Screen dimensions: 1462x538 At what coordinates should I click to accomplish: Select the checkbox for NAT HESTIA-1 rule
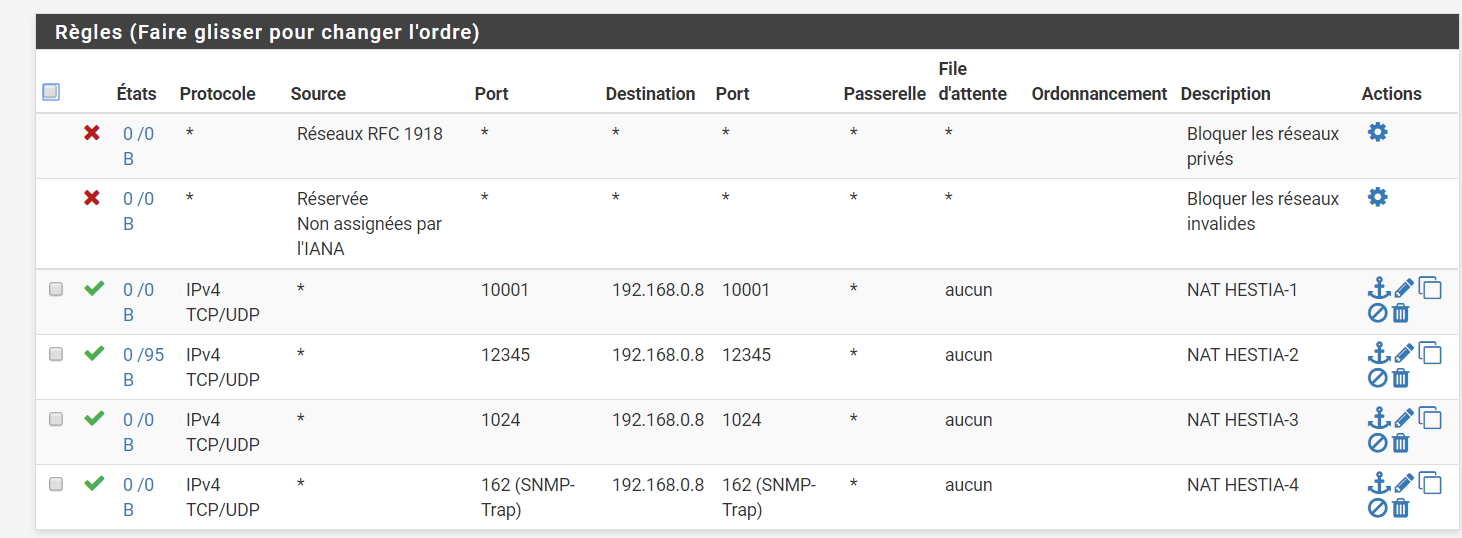tap(56, 289)
